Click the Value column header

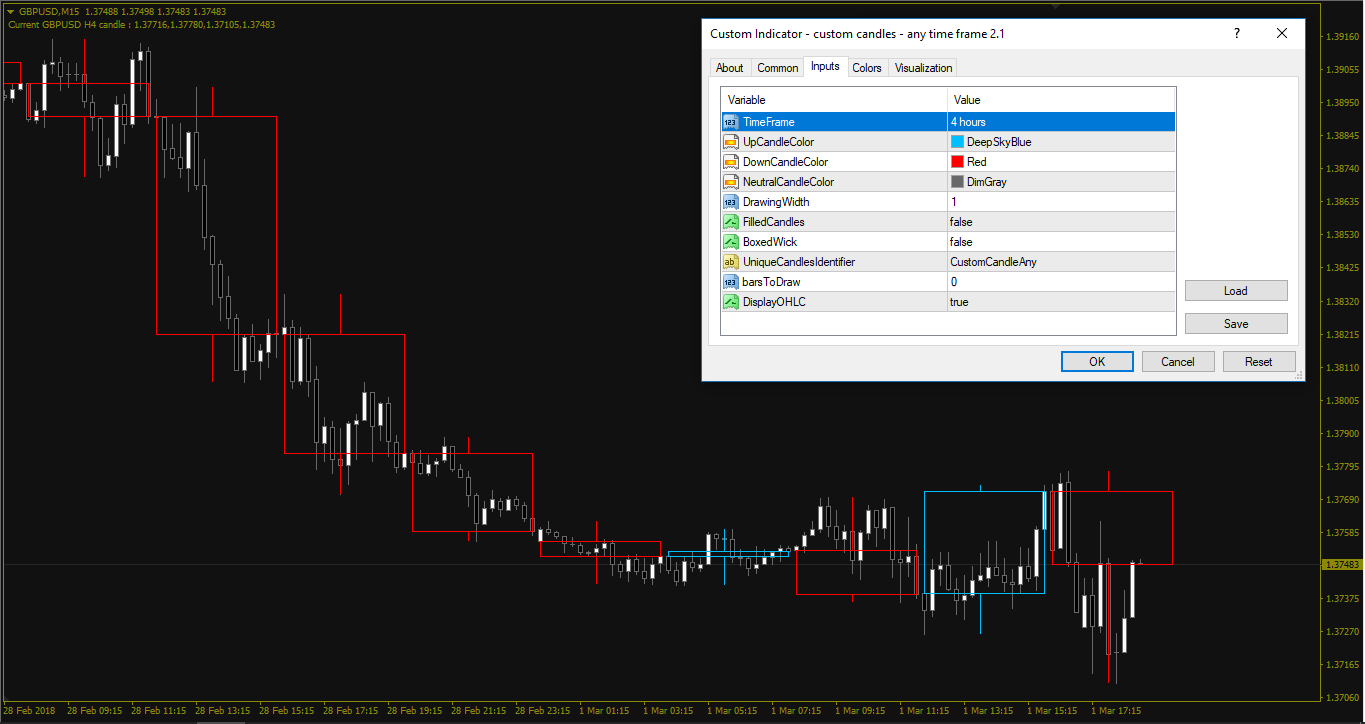(1061, 100)
